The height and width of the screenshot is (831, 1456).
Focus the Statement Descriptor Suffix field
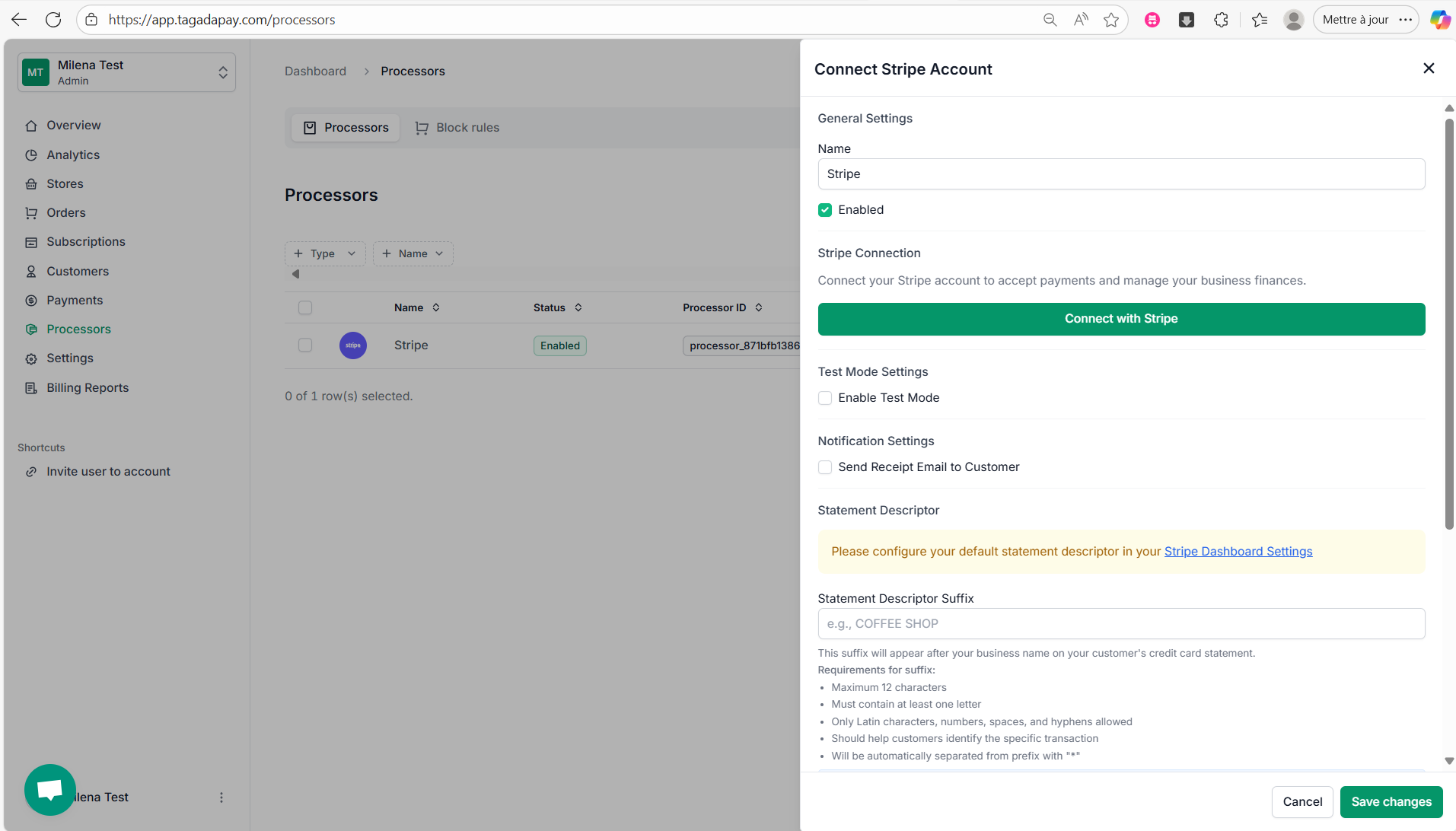(1121, 624)
